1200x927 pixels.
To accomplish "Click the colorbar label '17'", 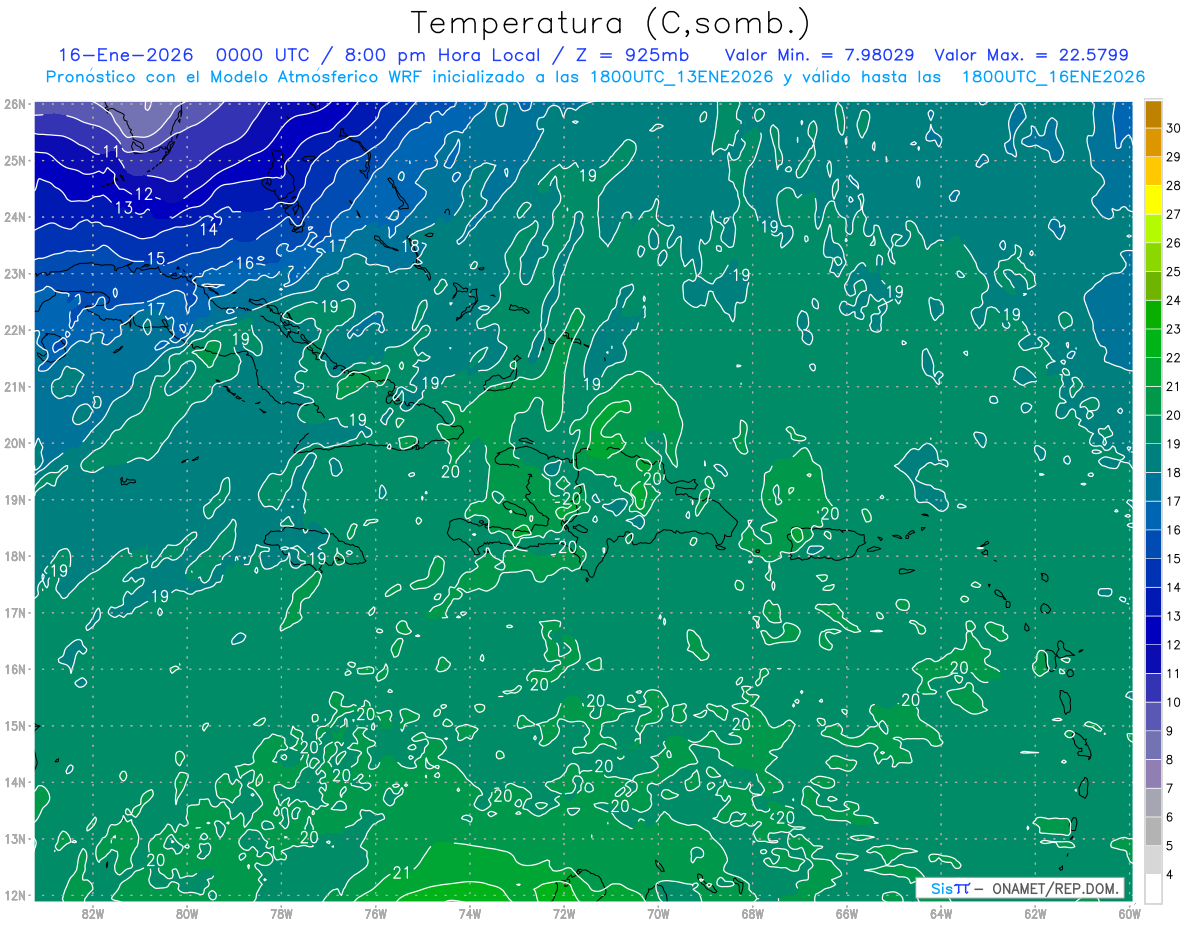I will click(x=1174, y=501).
